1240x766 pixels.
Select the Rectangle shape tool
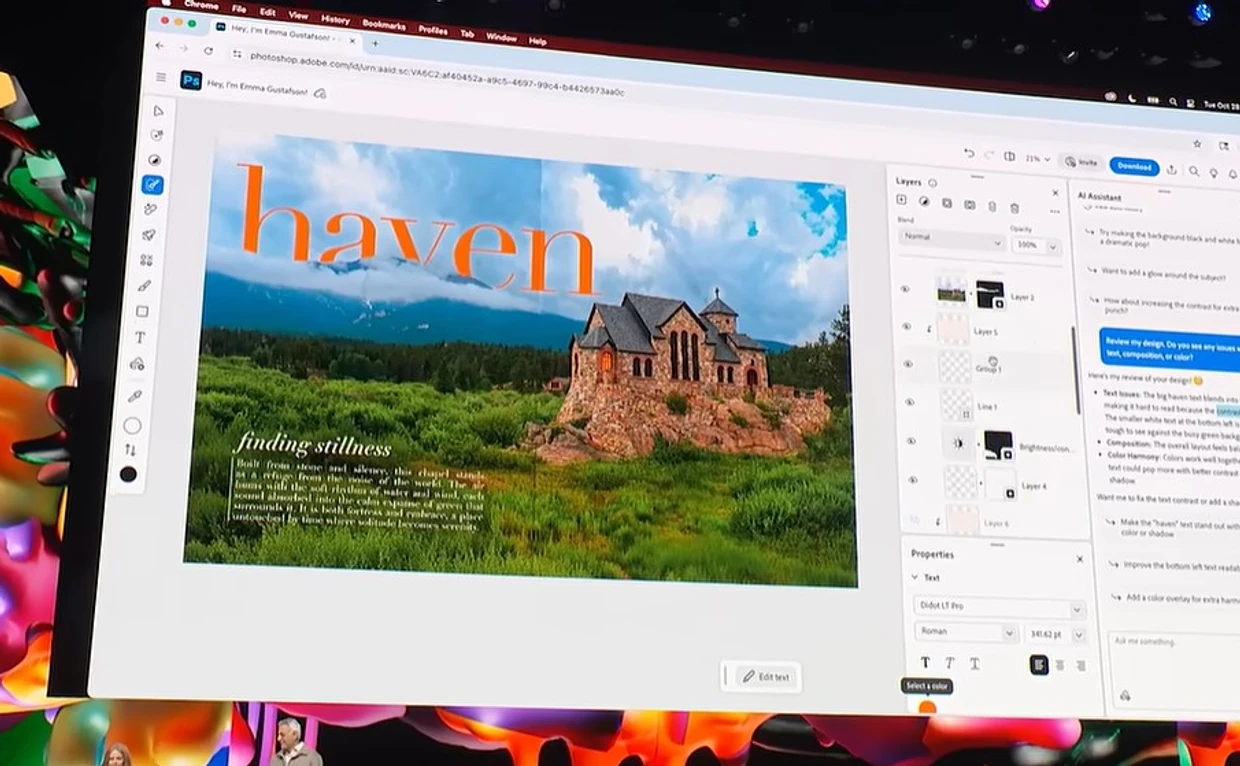point(142,311)
